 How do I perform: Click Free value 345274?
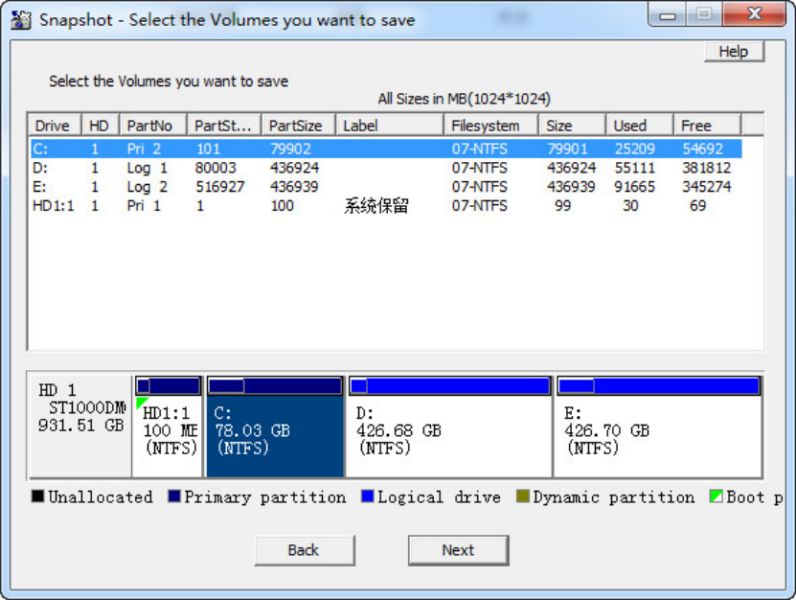coord(706,187)
